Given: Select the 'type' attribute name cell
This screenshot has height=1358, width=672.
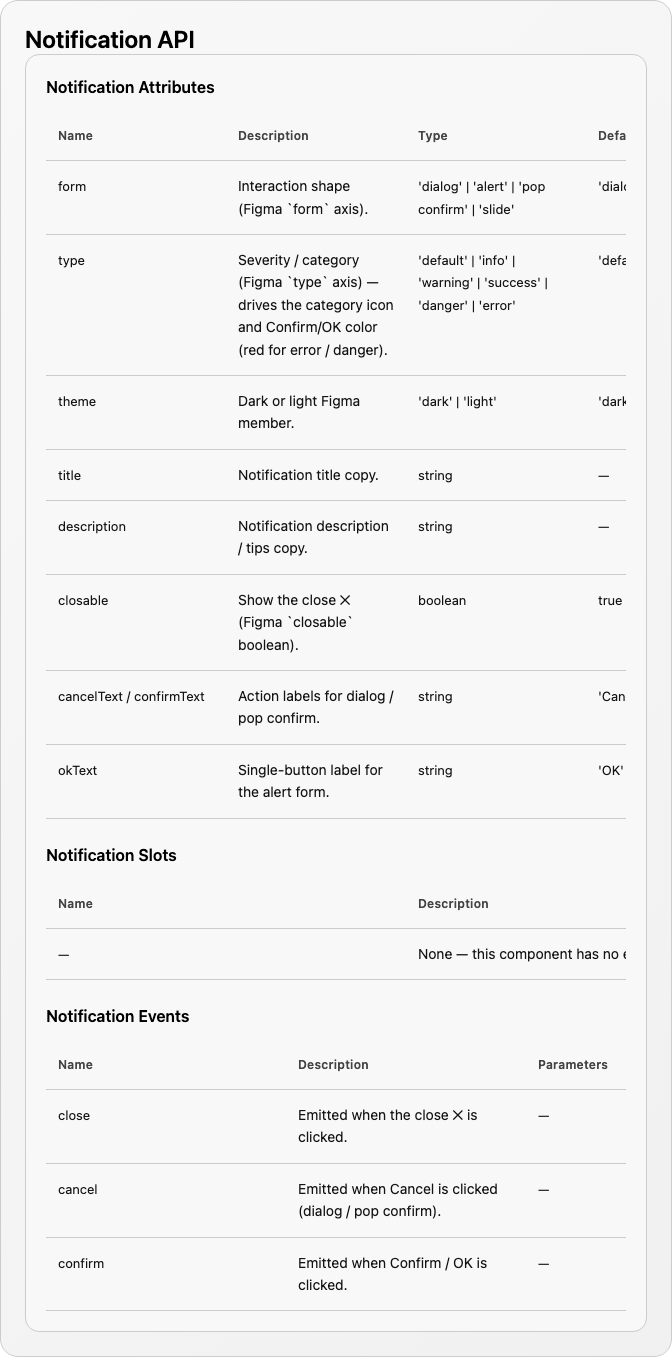Looking at the screenshot, I should coord(71,260).
